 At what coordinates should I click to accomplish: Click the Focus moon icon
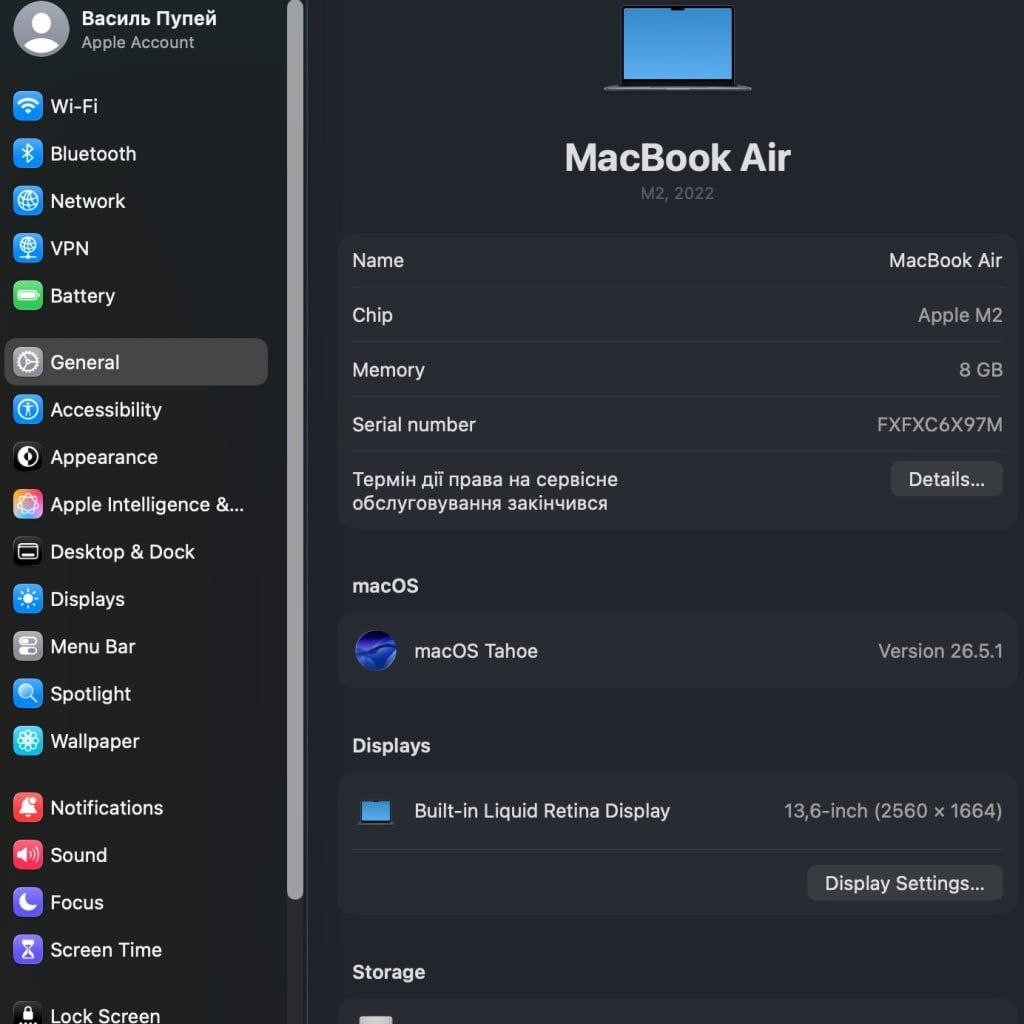pyautogui.click(x=27, y=903)
